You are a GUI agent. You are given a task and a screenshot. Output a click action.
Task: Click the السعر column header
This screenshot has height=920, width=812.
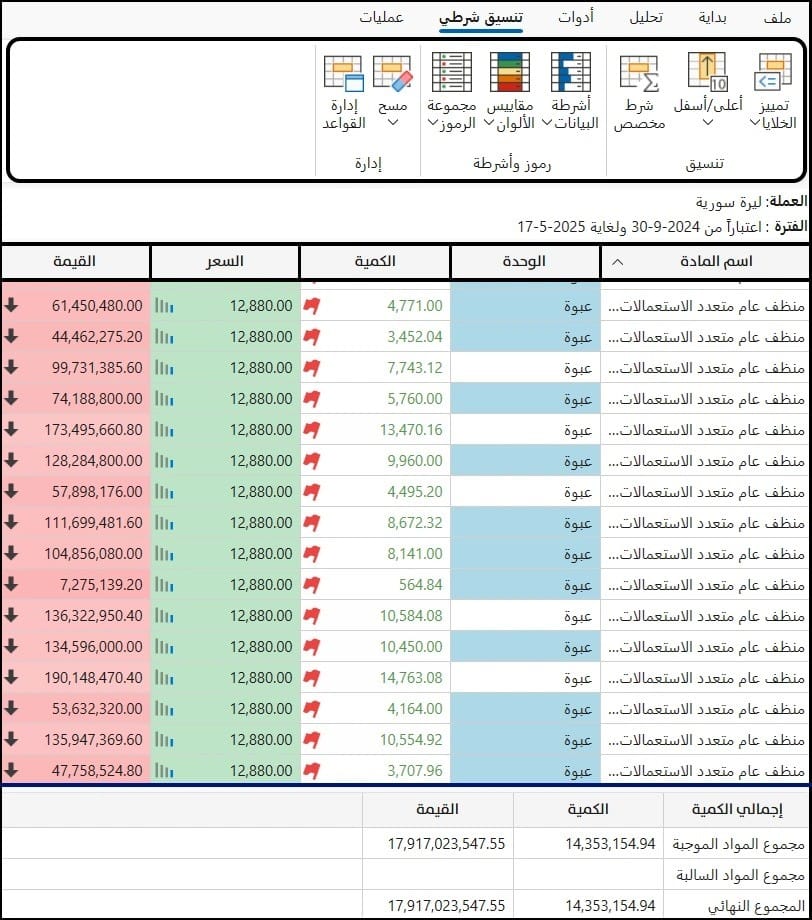[x=225, y=262]
